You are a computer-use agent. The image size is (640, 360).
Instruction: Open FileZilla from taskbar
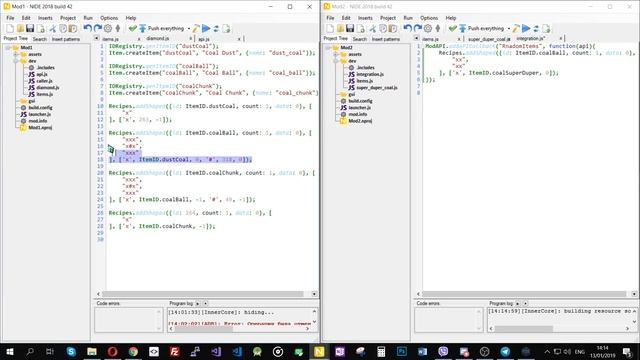[175, 351]
